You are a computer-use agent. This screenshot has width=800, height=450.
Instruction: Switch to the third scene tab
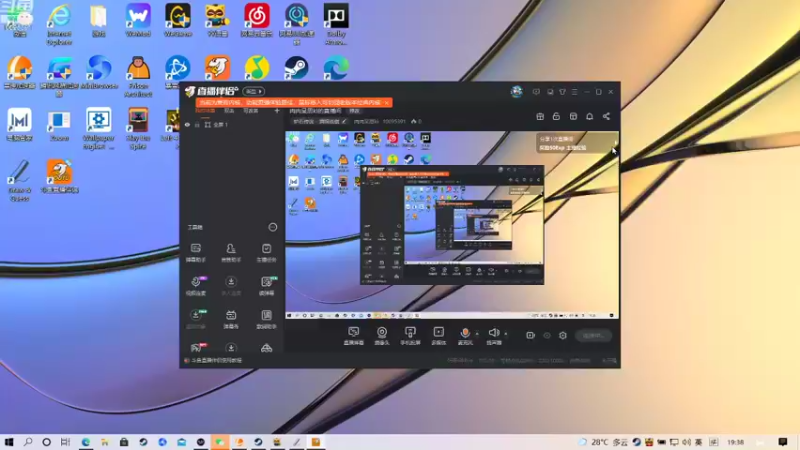tap(251, 111)
